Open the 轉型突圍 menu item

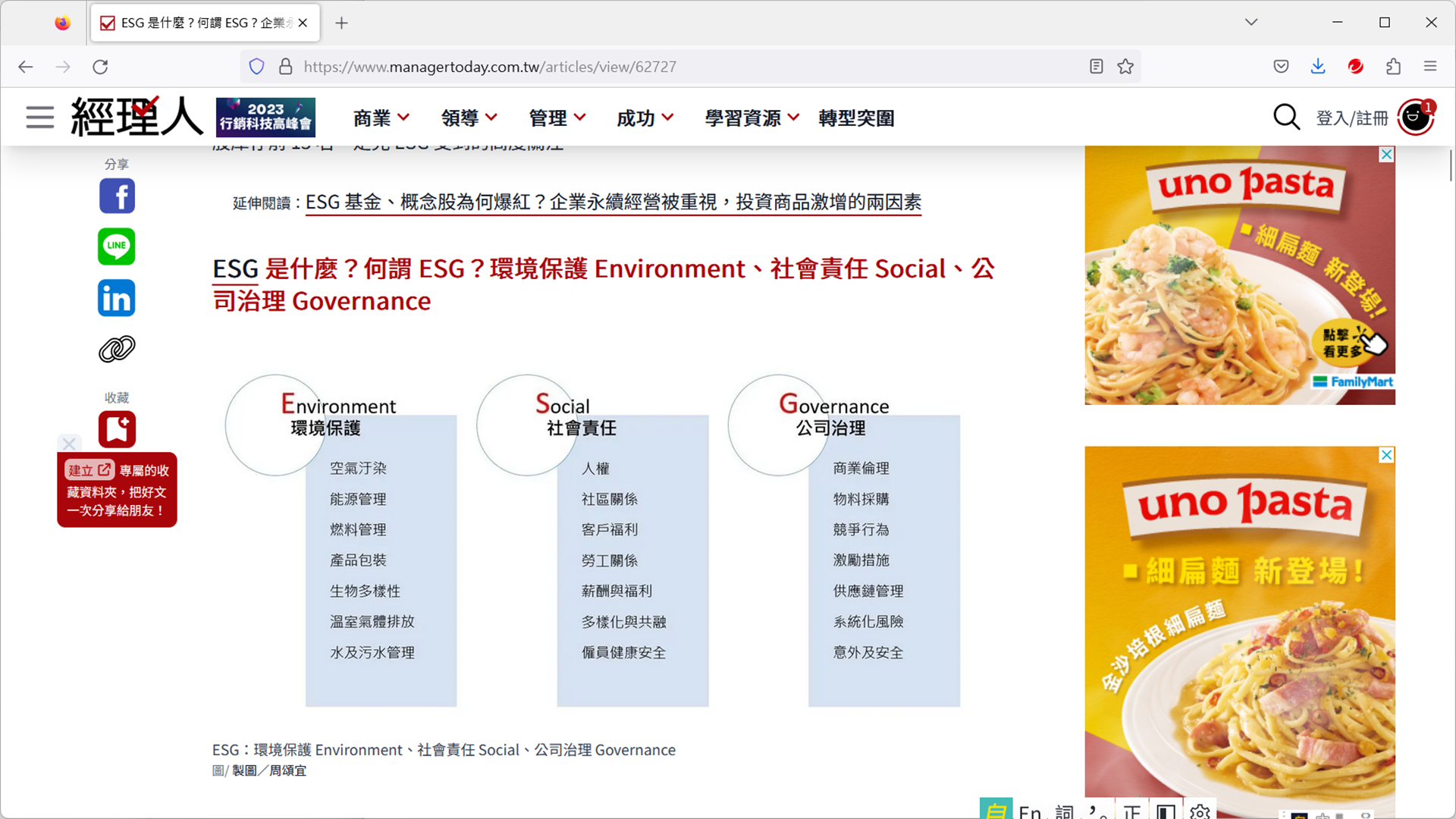click(856, 118)
